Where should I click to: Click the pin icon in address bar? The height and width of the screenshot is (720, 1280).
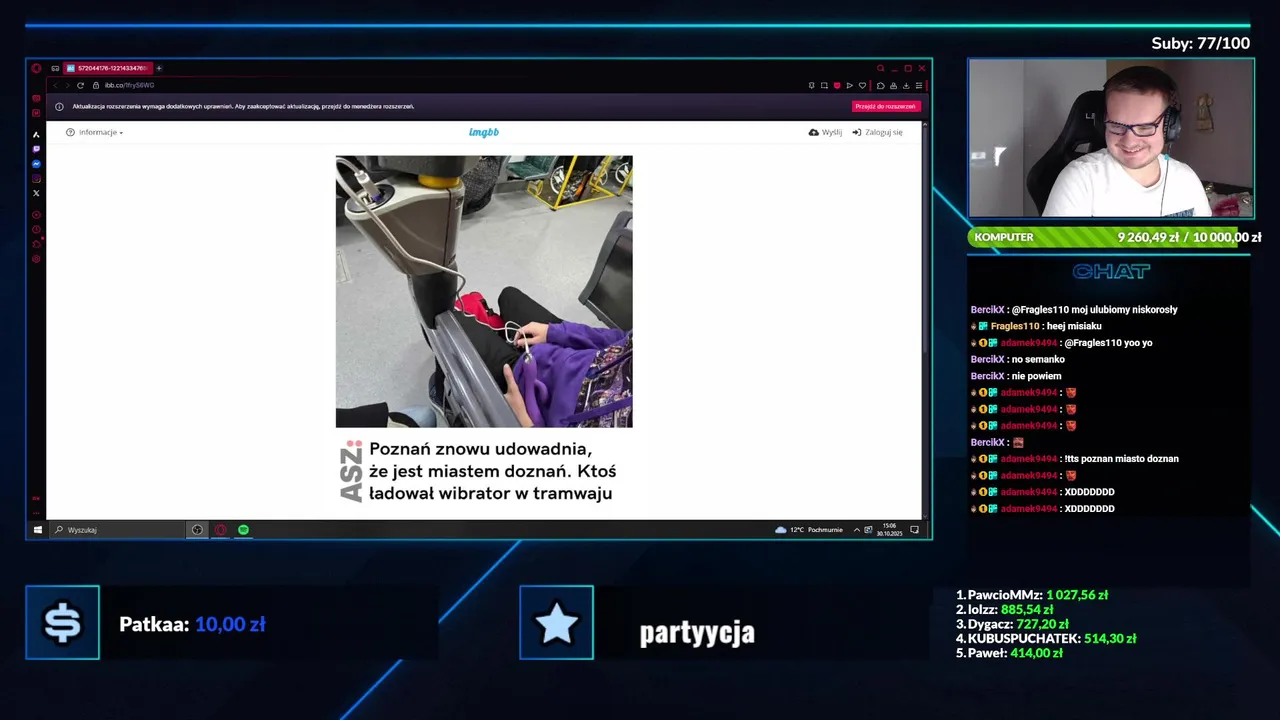click(x=811, y=85)
